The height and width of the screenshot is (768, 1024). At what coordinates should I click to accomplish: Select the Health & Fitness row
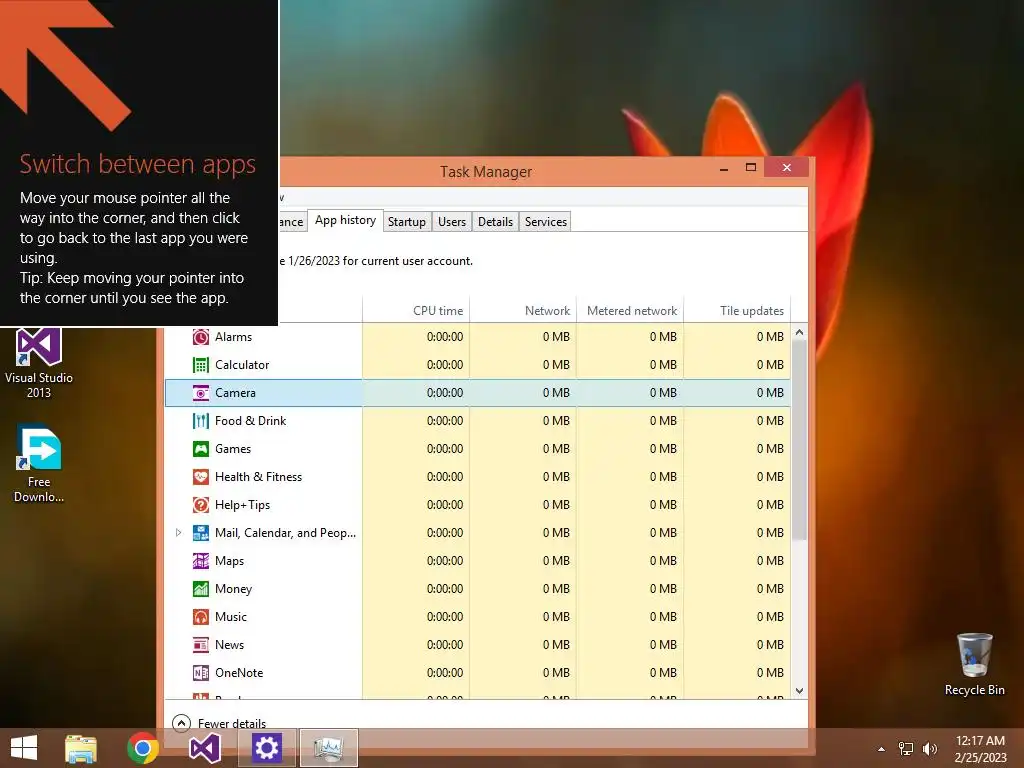(477, 477)
